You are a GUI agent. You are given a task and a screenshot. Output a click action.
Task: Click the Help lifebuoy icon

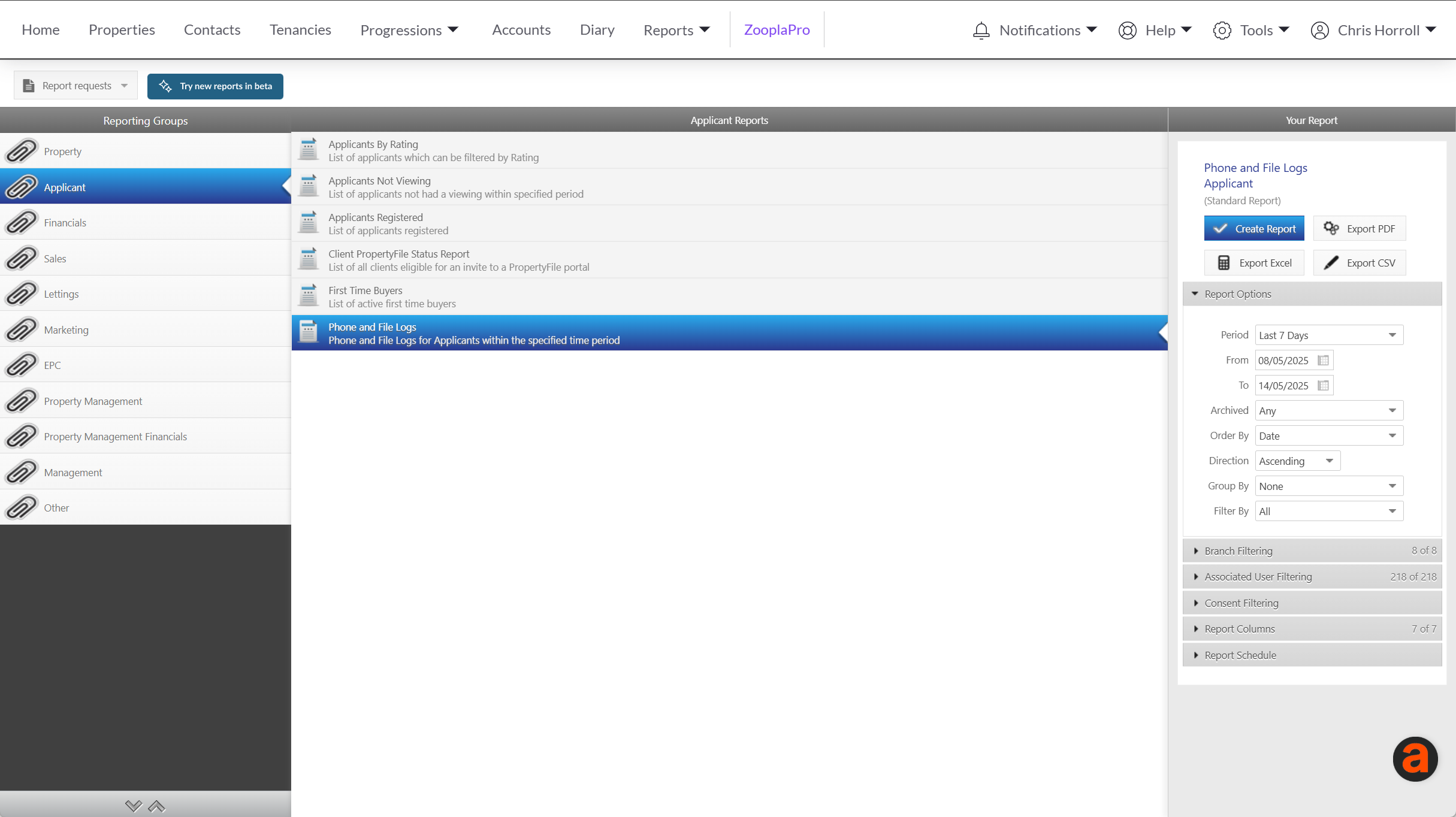[1127, 30]
